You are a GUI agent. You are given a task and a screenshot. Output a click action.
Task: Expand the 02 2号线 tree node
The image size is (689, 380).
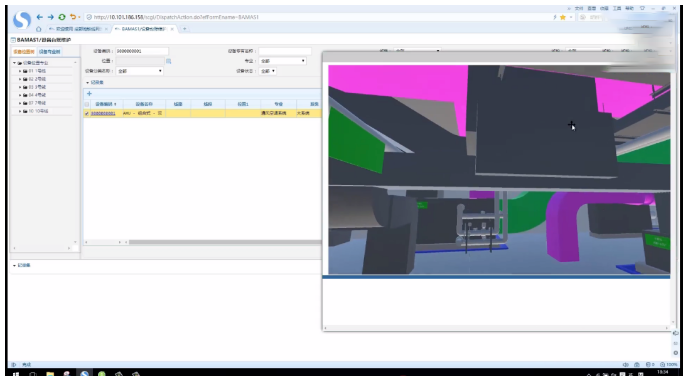(x=20, y=79)
